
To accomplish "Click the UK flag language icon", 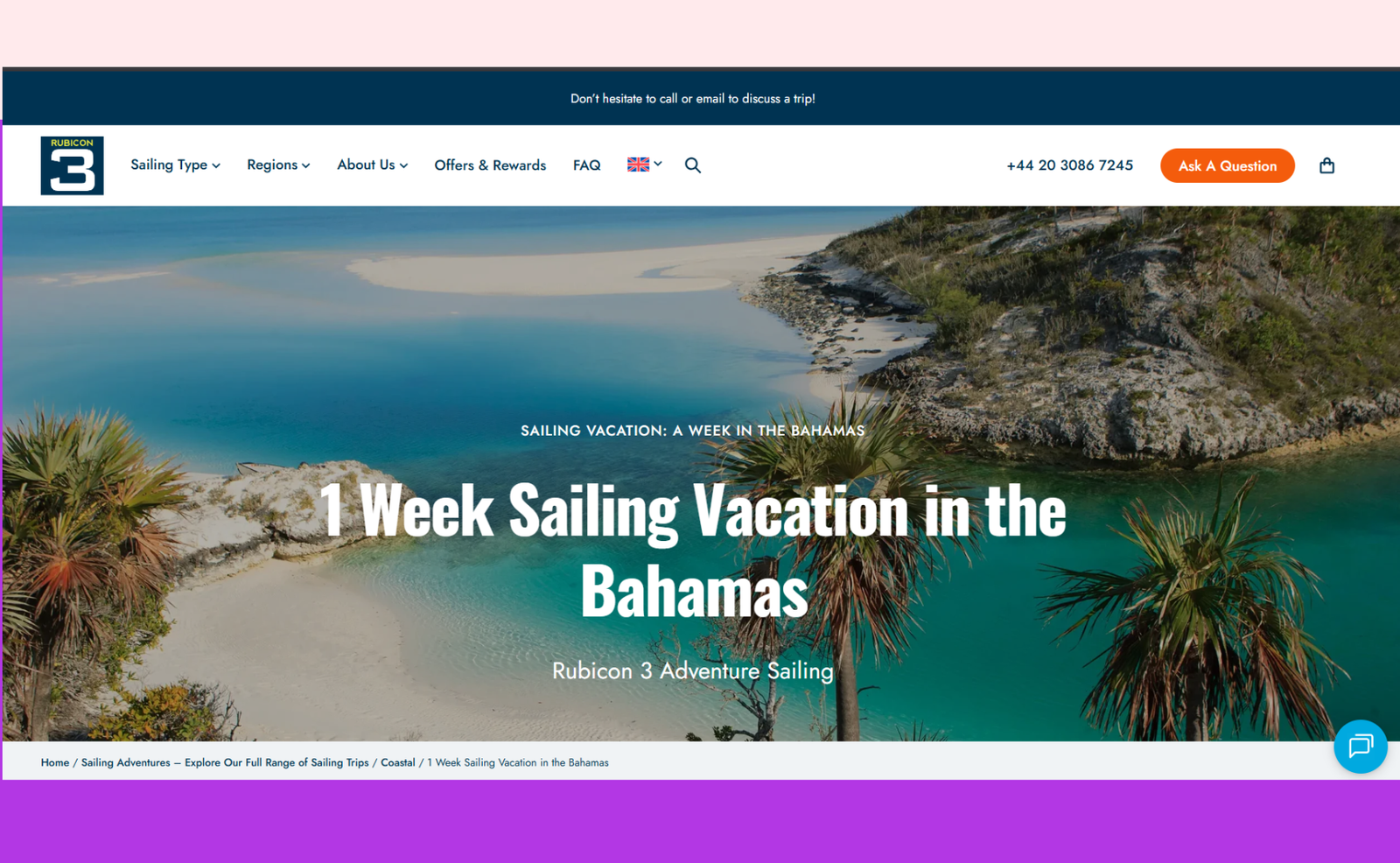I will click(x=638, y=165).
